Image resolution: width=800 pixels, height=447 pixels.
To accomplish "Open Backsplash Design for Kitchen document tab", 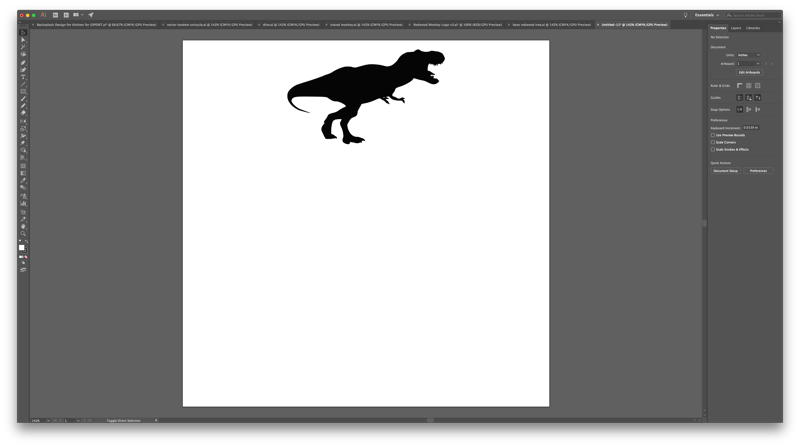I will (96, 24).
